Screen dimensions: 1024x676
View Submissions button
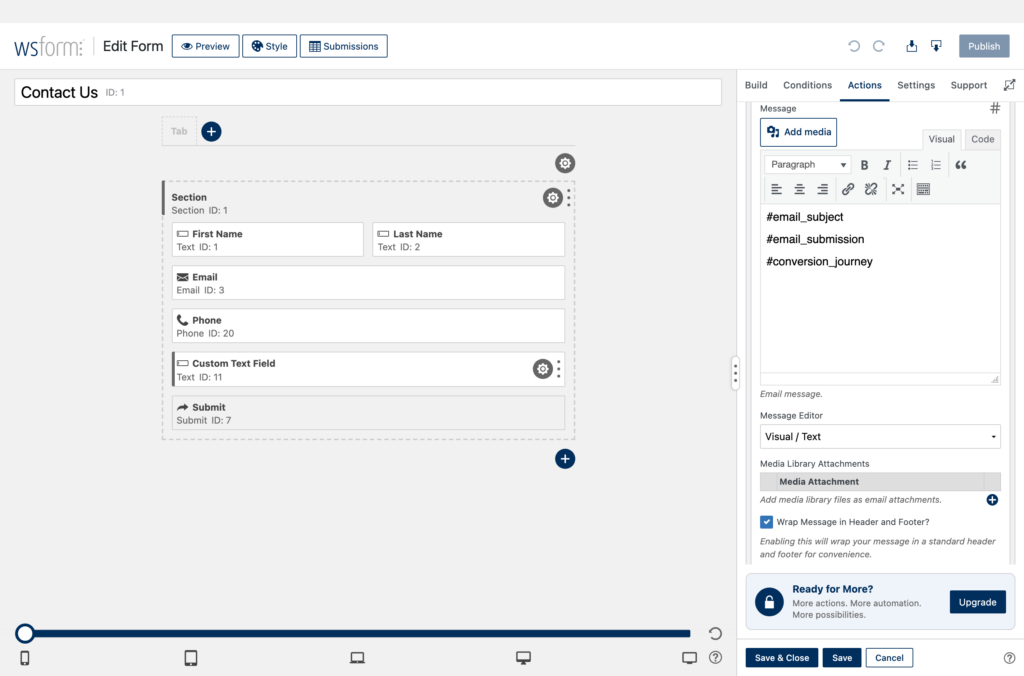tap(344, 46)
